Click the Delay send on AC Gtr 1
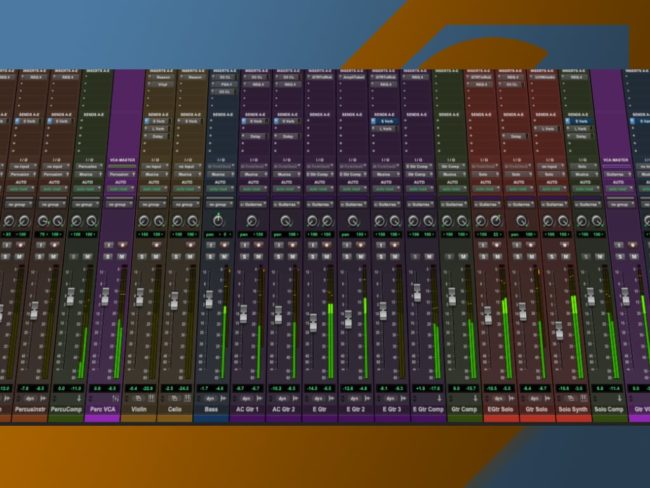Viewport: 650px width, 488px height. (255, 136)
